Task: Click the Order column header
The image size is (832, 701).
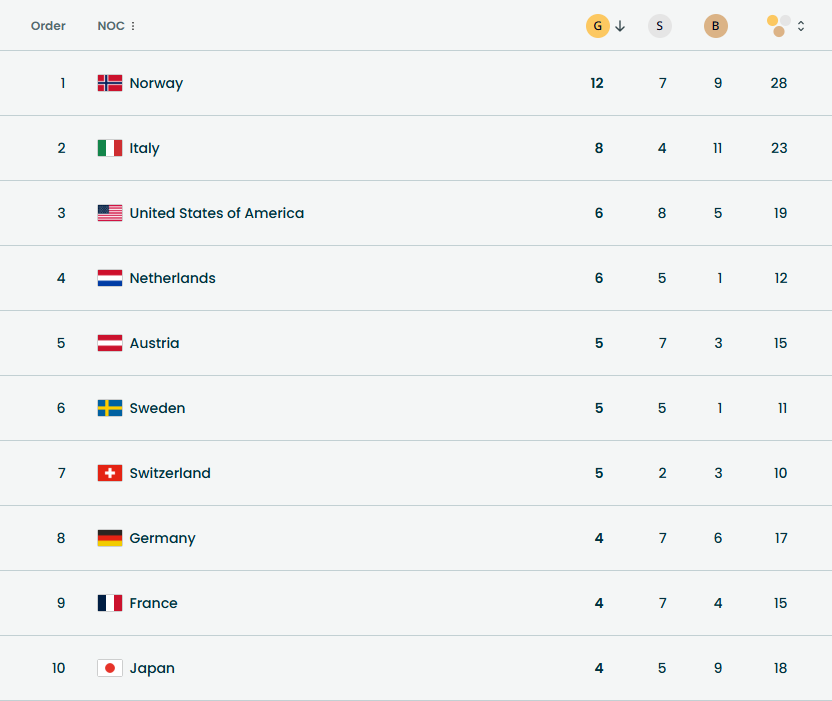Action: [x=48, y=26]
